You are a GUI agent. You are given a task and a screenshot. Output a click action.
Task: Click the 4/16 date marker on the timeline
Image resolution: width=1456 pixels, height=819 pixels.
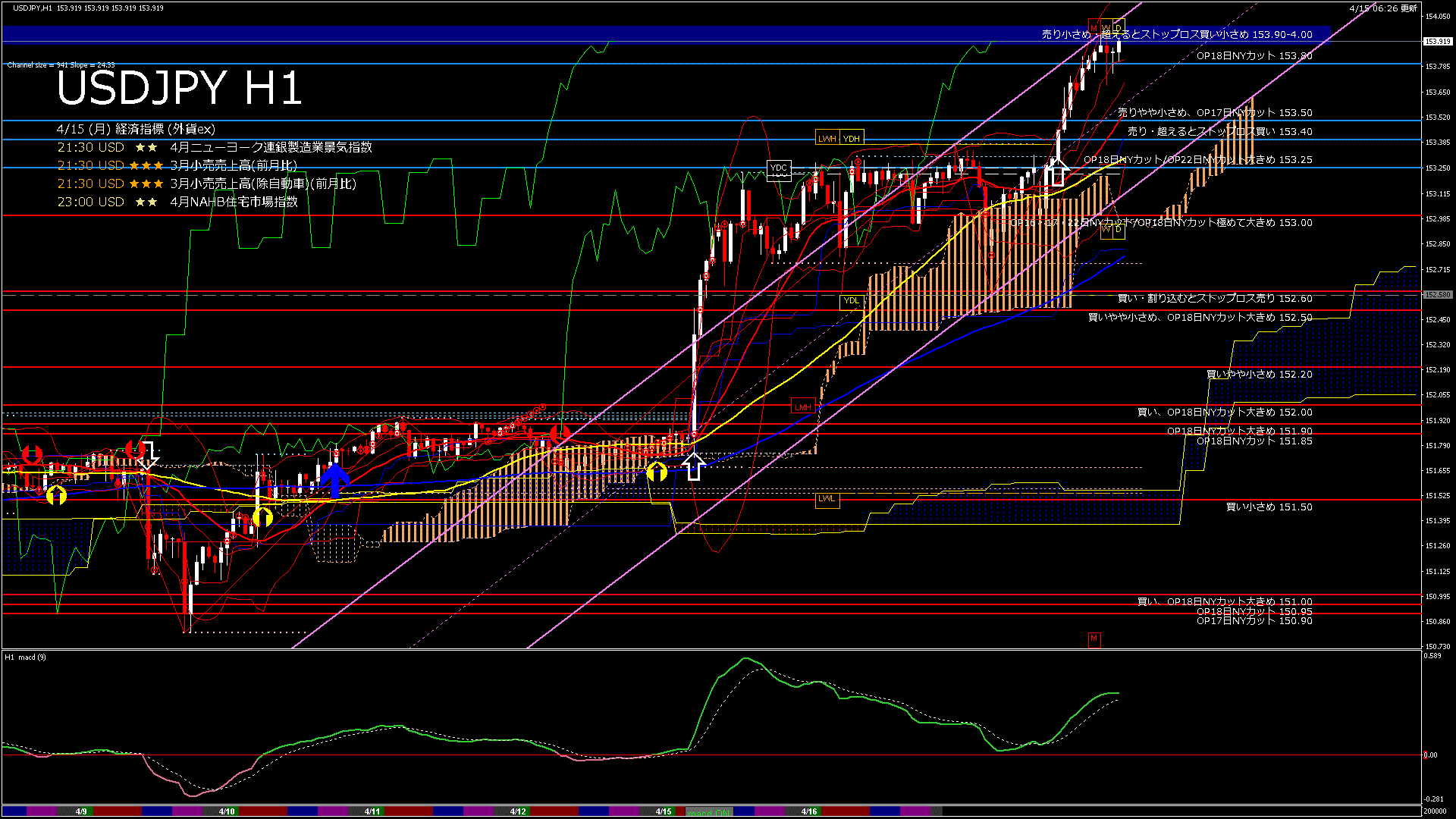click(809, 811)
